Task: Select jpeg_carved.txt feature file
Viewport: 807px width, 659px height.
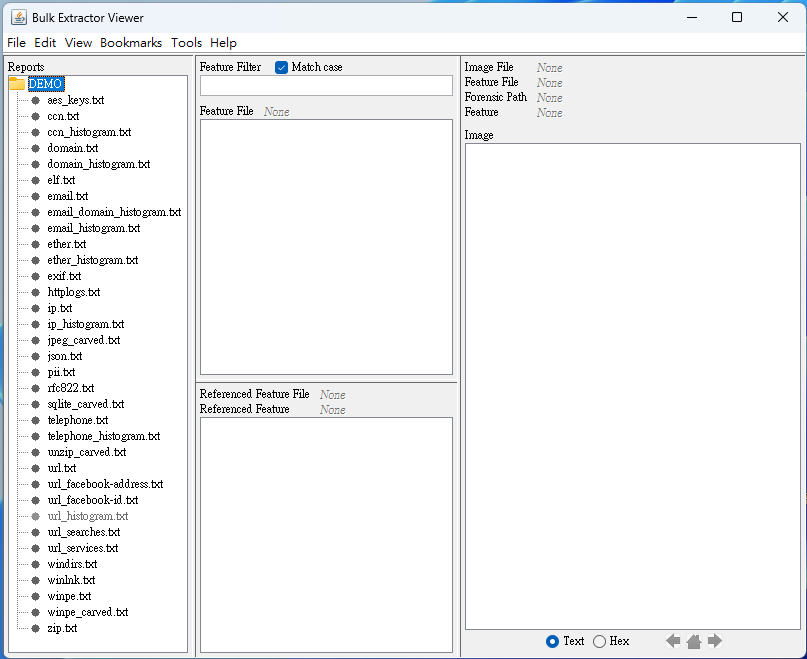Action: click(x=84, y=340)
